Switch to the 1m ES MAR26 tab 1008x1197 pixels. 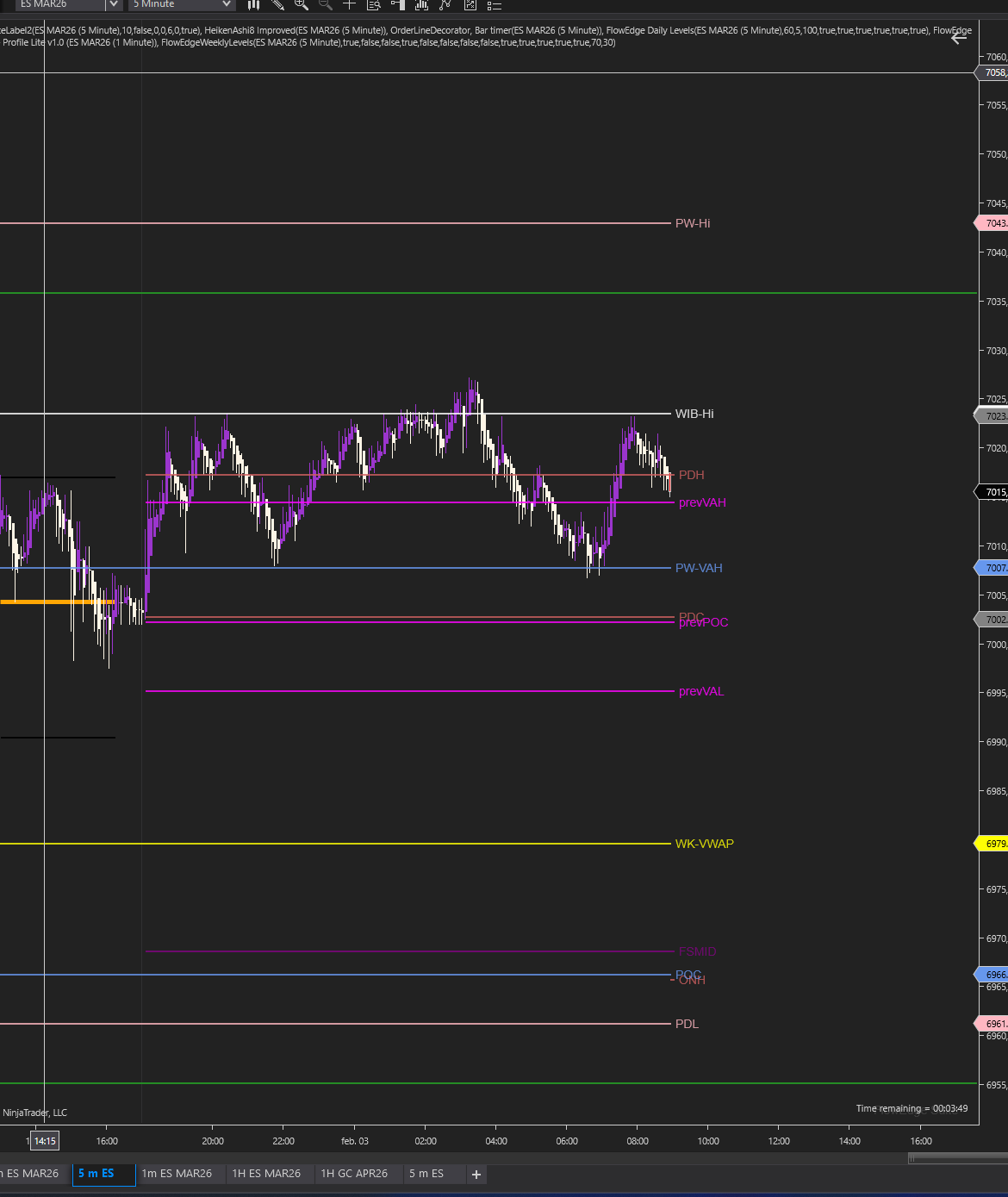pyautogui.click(x=178, y=1174)
